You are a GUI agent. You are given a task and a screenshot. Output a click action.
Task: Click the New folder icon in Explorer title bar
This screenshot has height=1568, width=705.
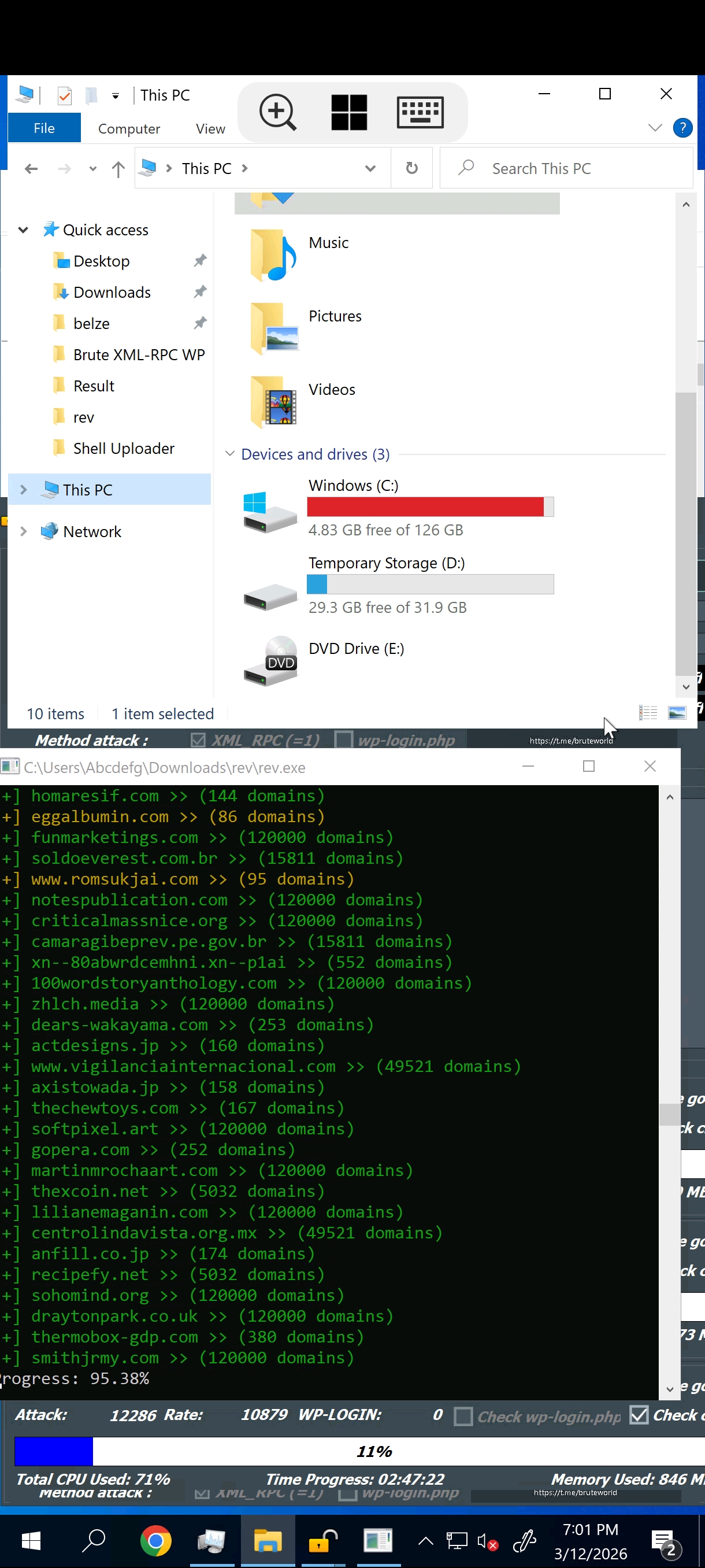[x=91, y=95]
